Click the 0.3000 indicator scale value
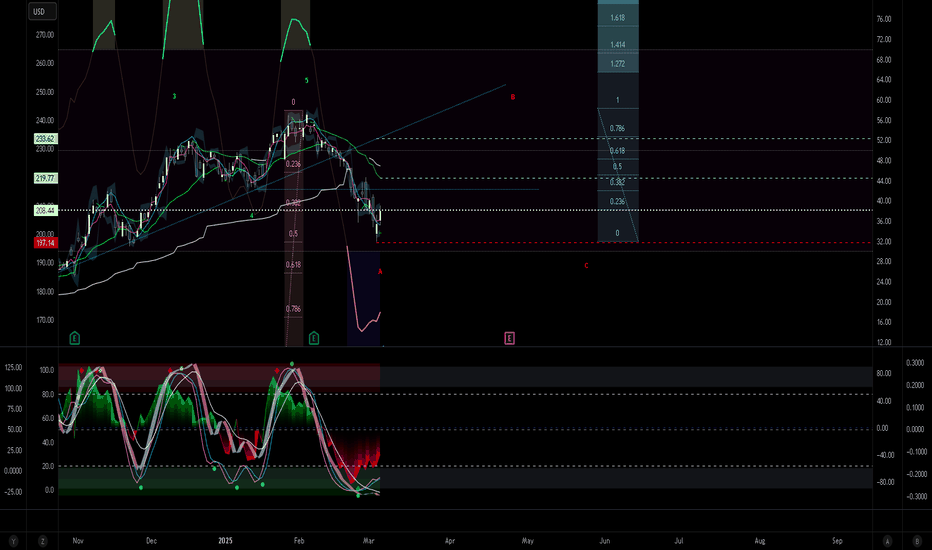This screenshot has width=932, height=550. (x=915, y=363)
